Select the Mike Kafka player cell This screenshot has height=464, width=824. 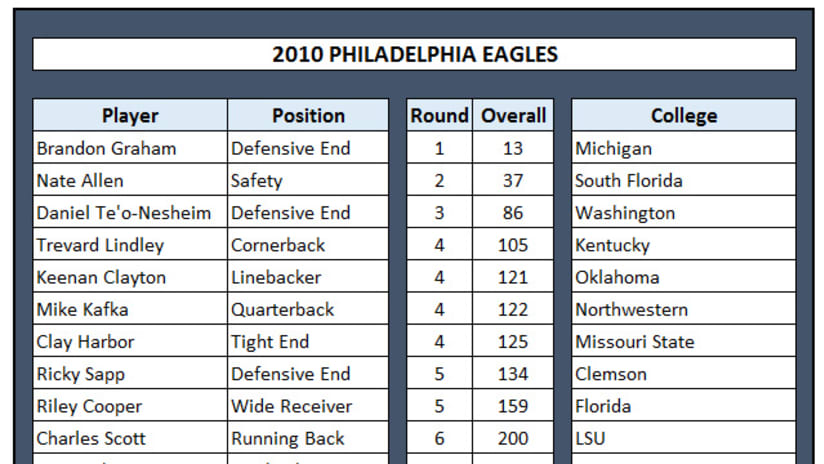click(130, 310)
